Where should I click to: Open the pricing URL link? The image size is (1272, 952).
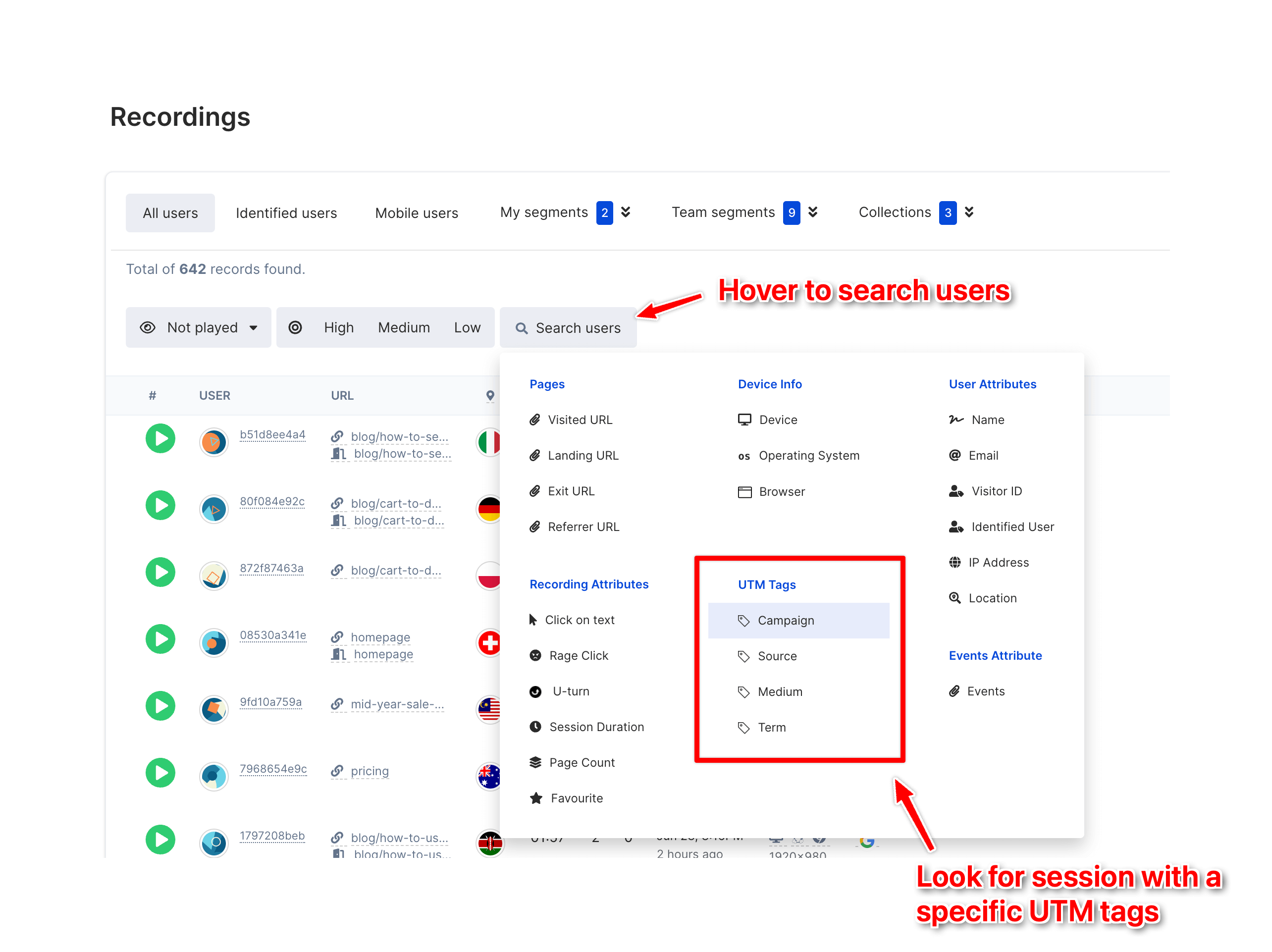369,771
